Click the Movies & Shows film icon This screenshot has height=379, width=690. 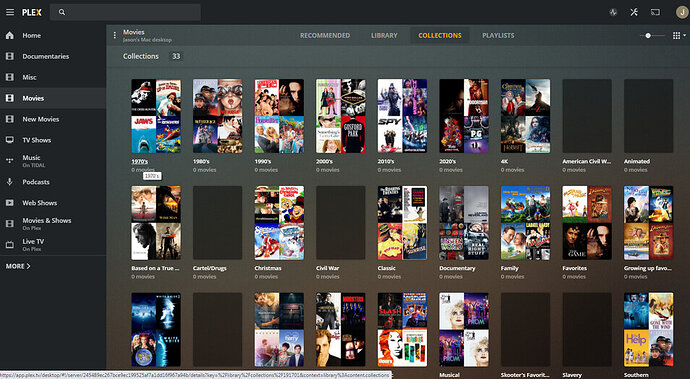10,224
